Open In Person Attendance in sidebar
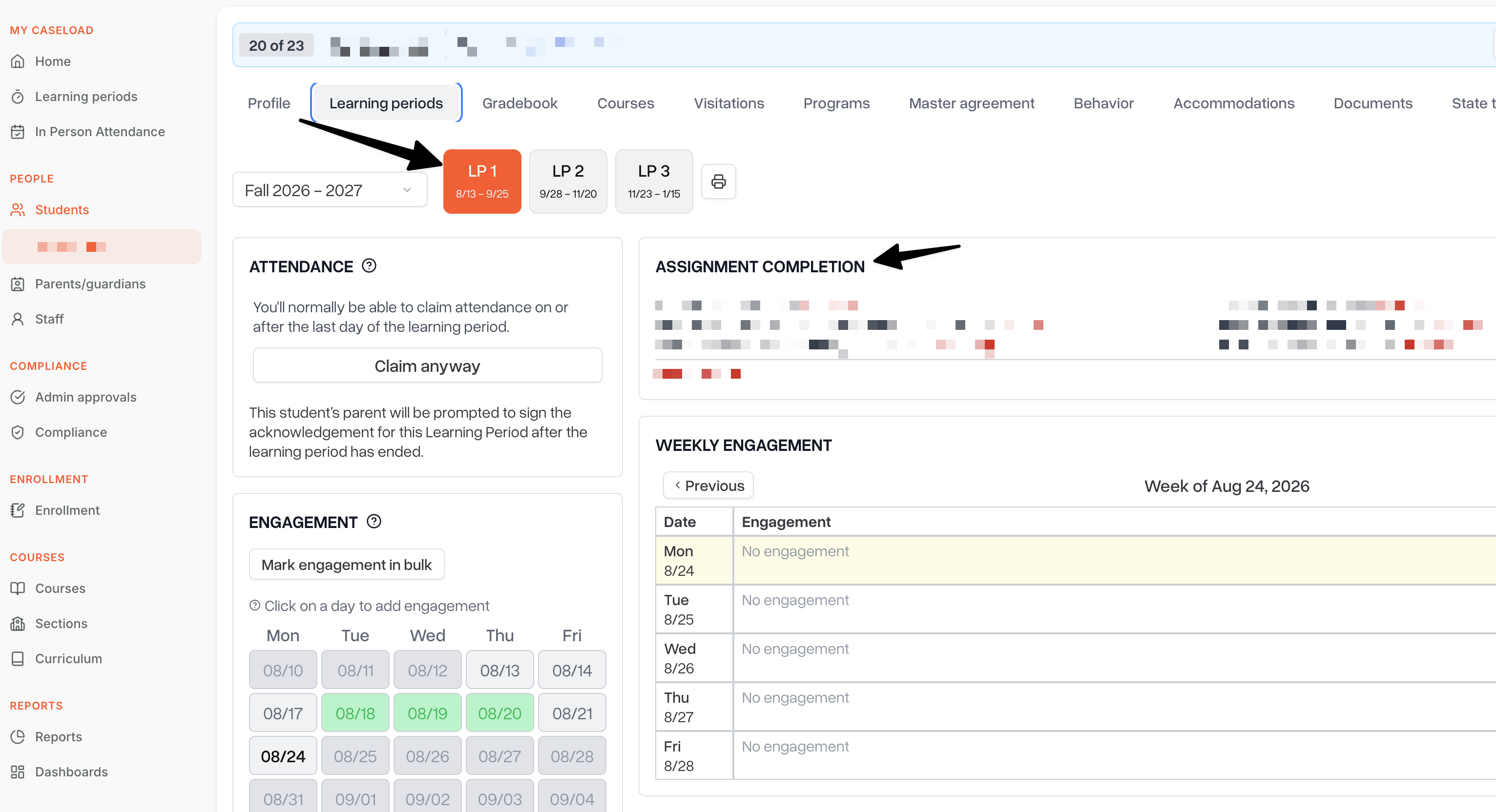Image resolution: width=1496 pixels, height=812 pixels. click(100, 132)
